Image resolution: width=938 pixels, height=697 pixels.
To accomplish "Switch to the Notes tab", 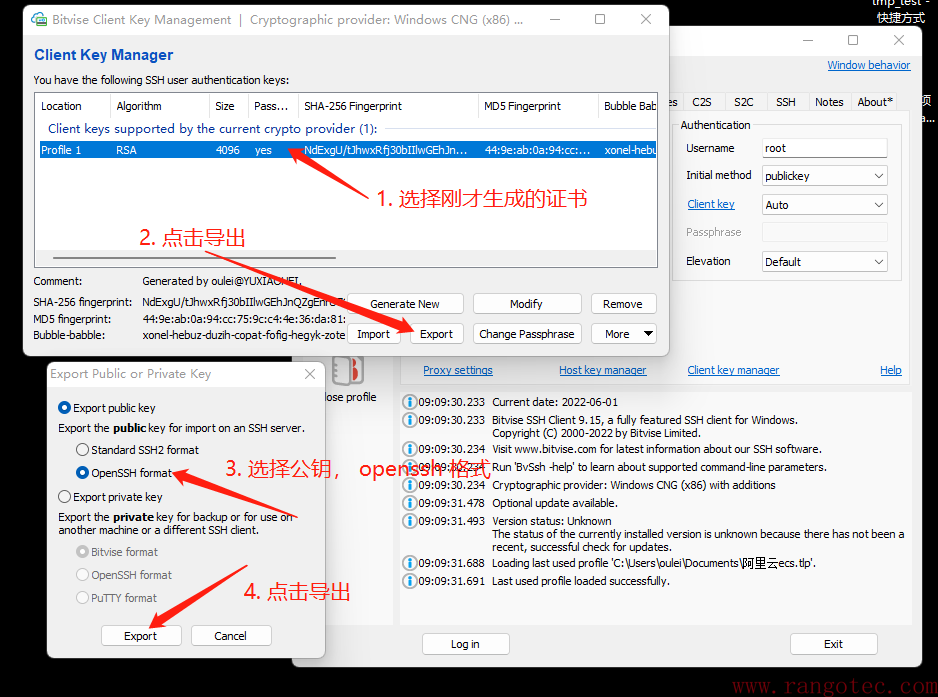I will tap(829, 102).
